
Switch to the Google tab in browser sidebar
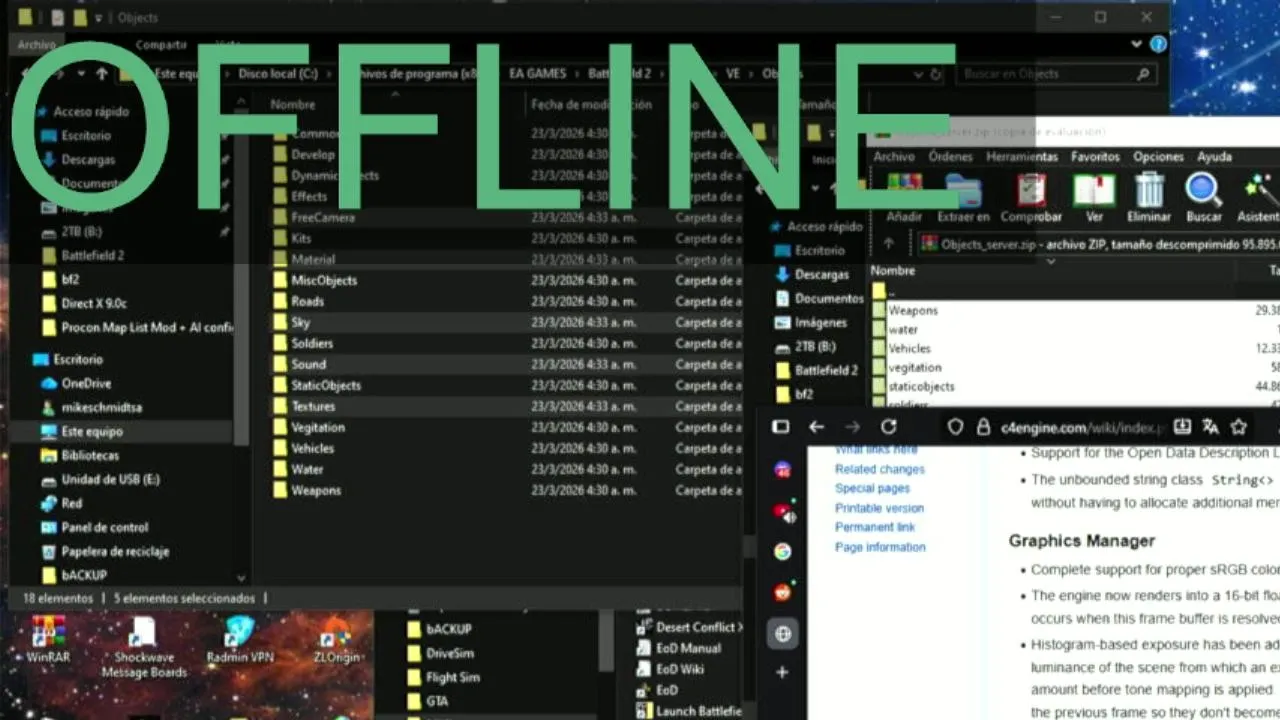[x=782, y=551]
